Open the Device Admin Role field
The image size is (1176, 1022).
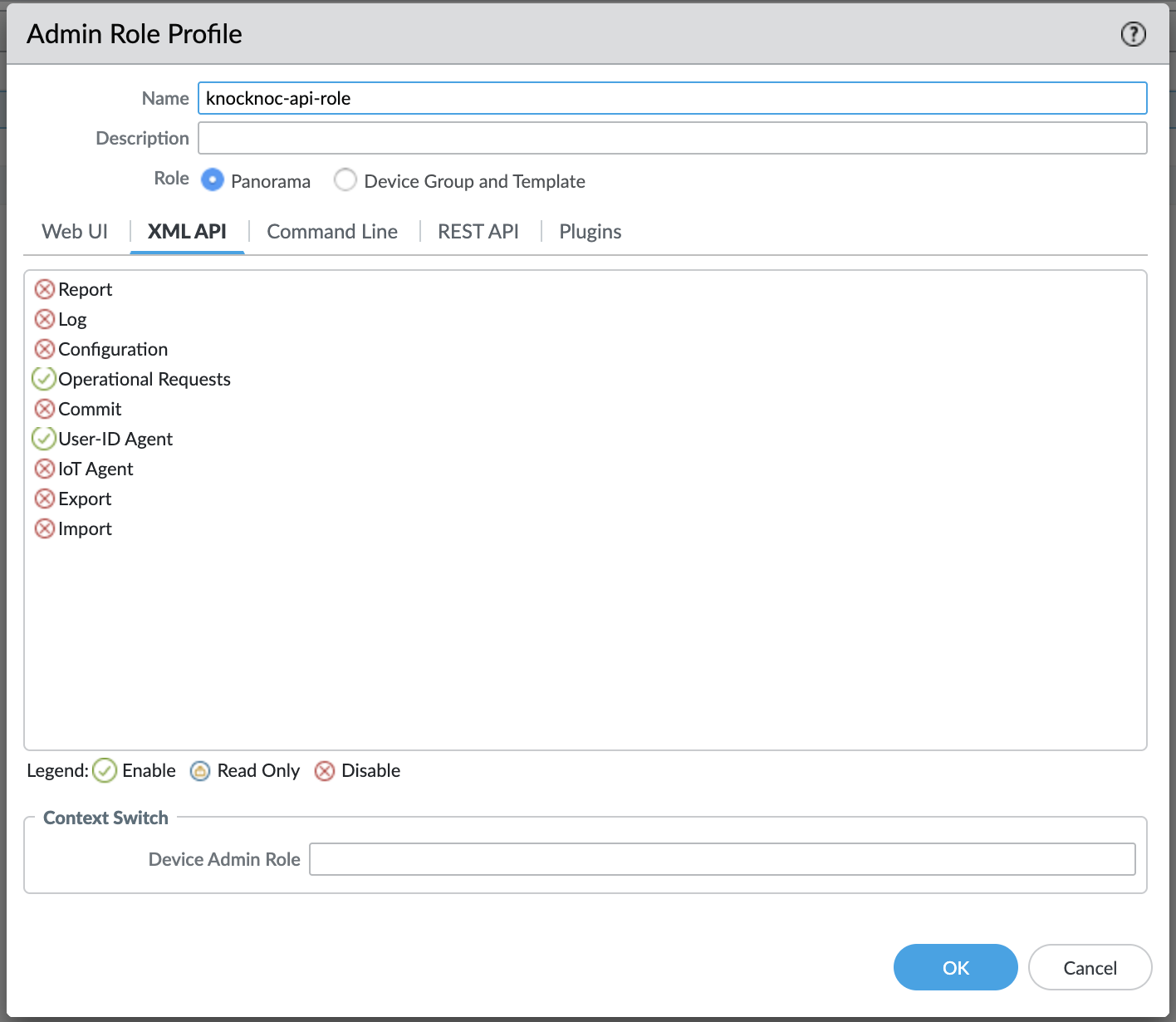pyautogui.click(x=722, y=859)
